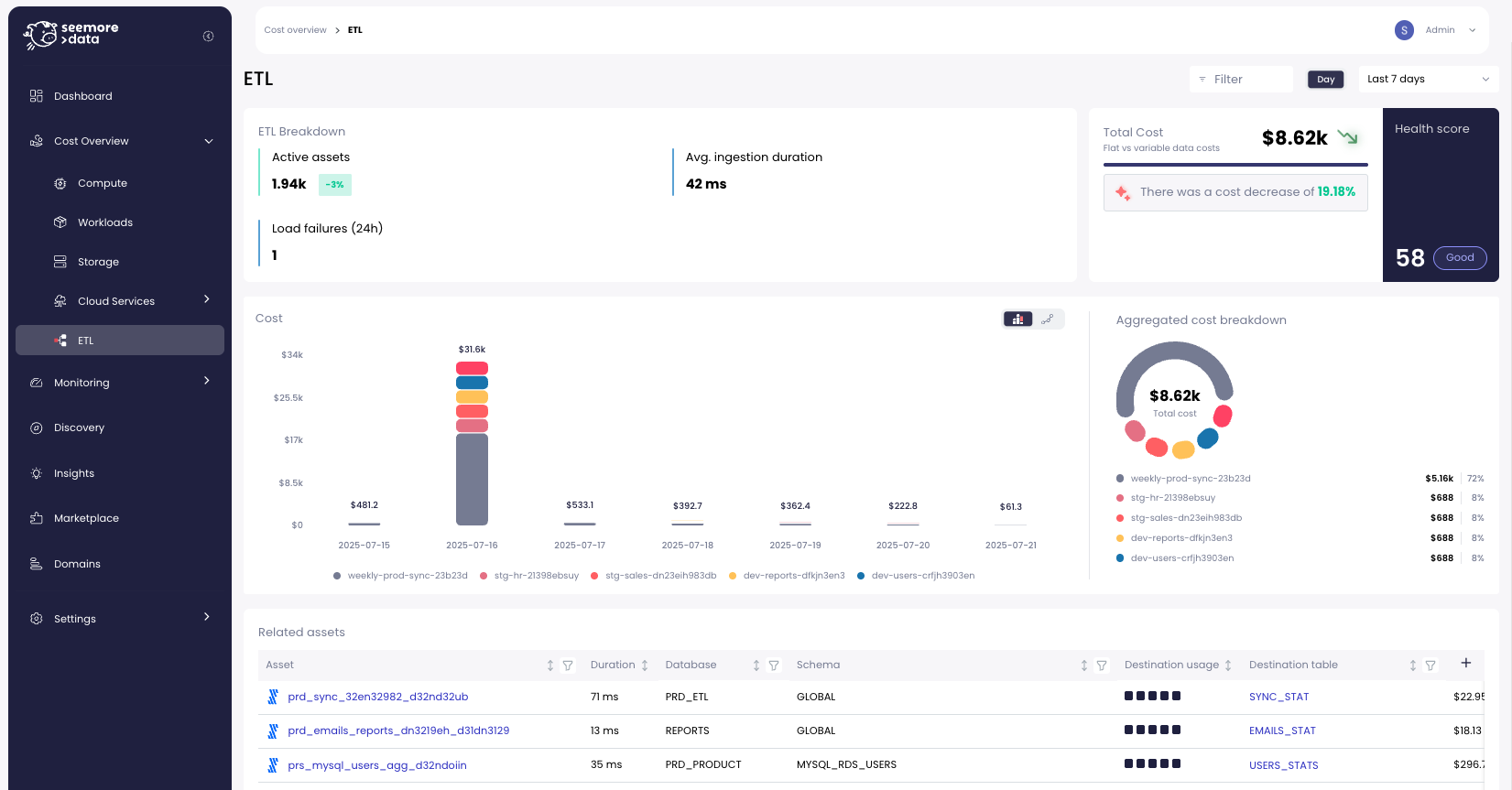Switch cost chart to bar view
The image size is (1512, 790).
point(1018,319)
